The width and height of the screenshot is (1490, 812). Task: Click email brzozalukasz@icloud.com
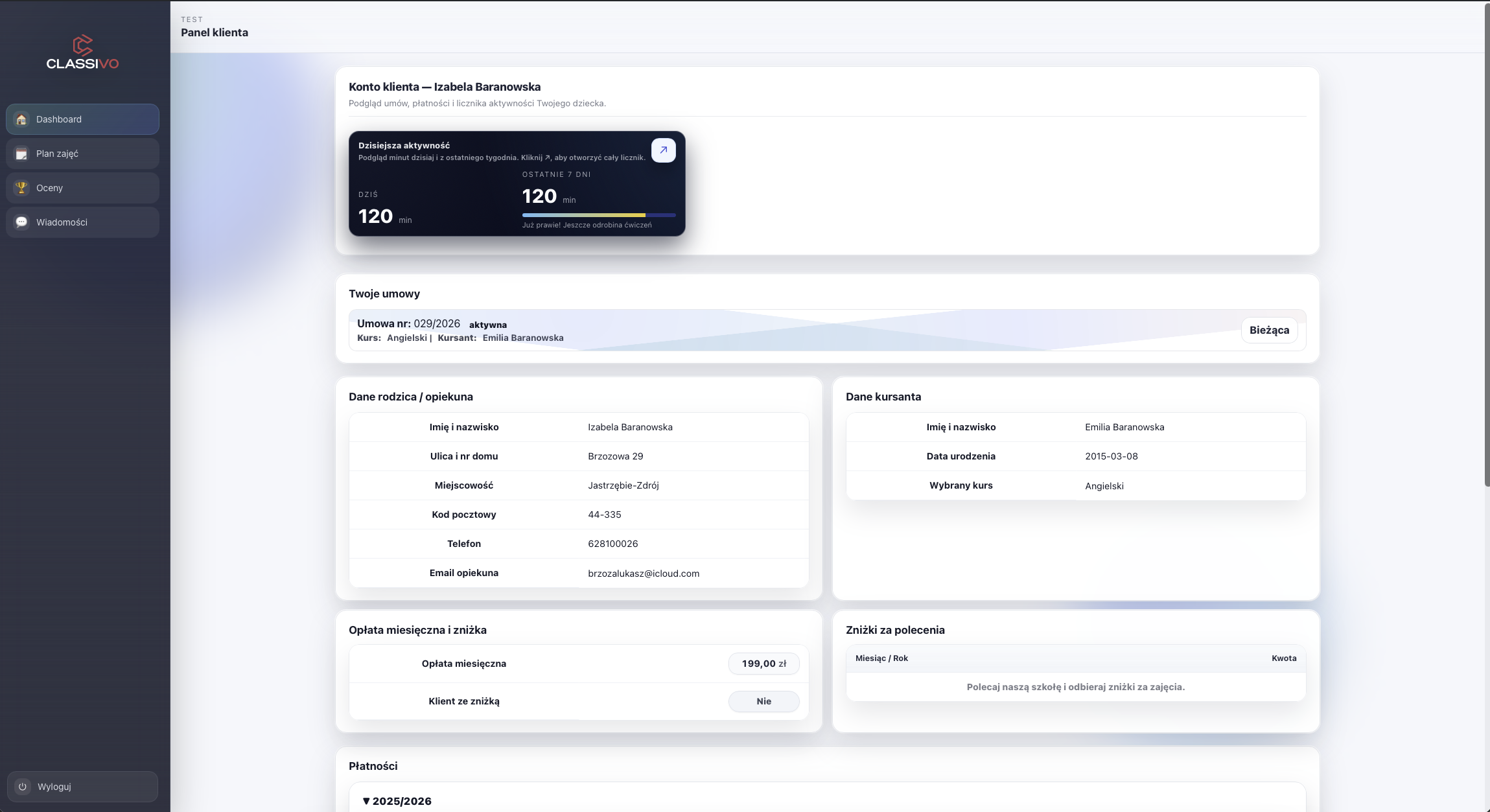[x=643, y=574]
